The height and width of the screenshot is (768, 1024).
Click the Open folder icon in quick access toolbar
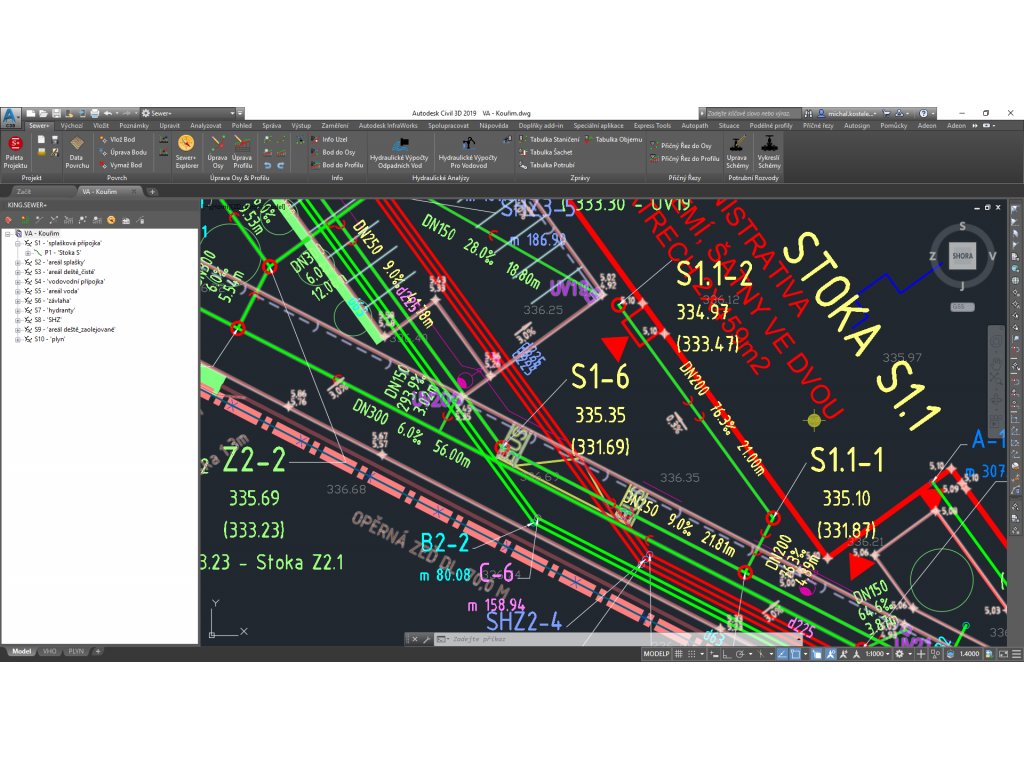coord(43,113)
